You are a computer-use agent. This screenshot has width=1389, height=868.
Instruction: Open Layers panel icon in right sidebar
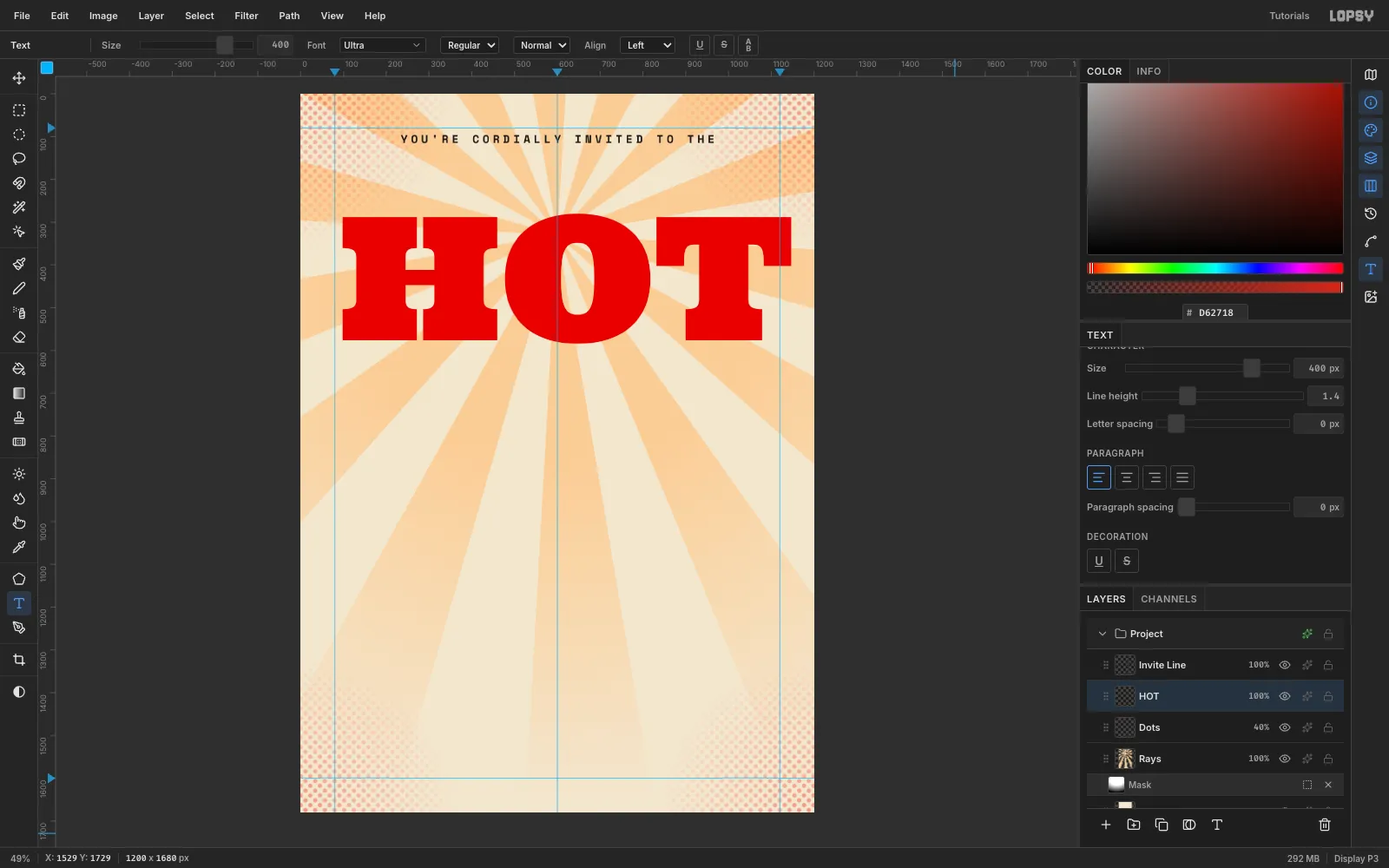click(x=1371, y=158)
